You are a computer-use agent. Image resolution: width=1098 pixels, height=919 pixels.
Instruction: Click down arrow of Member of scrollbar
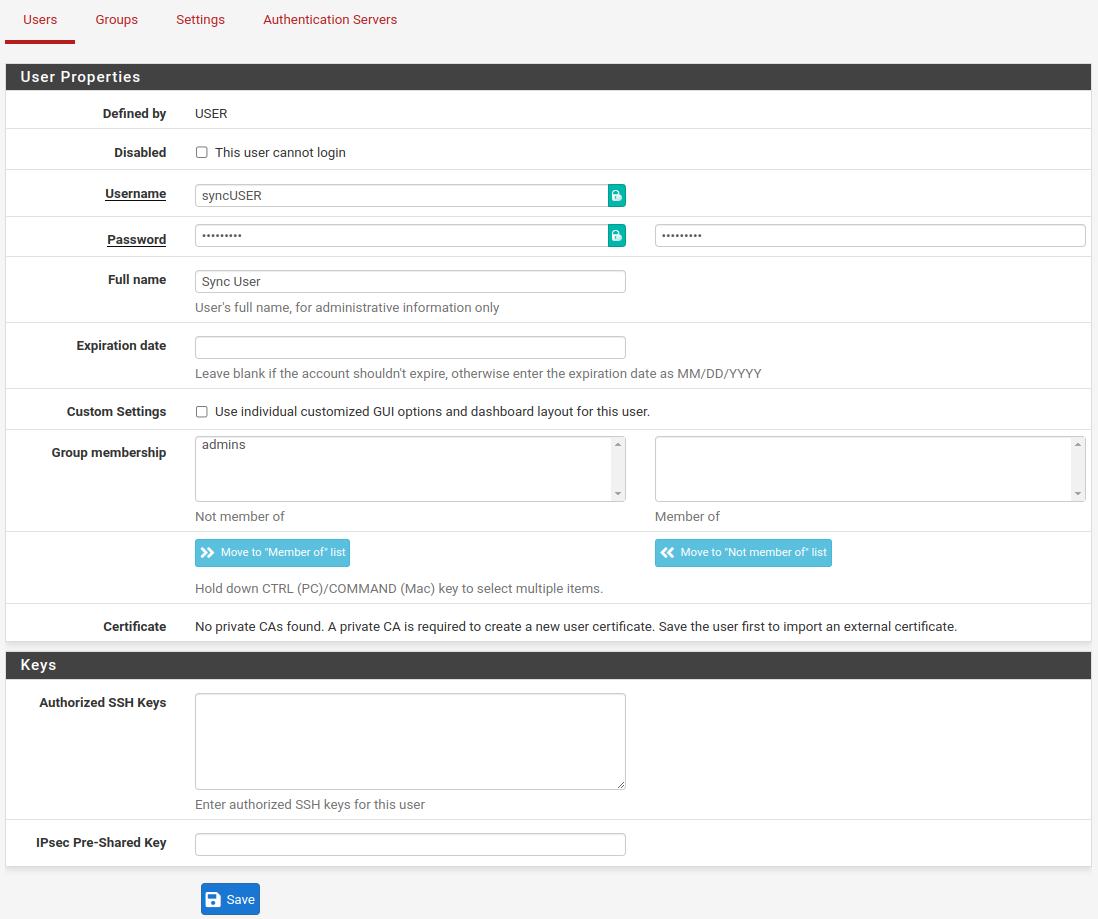click(x=1078, y=494)
